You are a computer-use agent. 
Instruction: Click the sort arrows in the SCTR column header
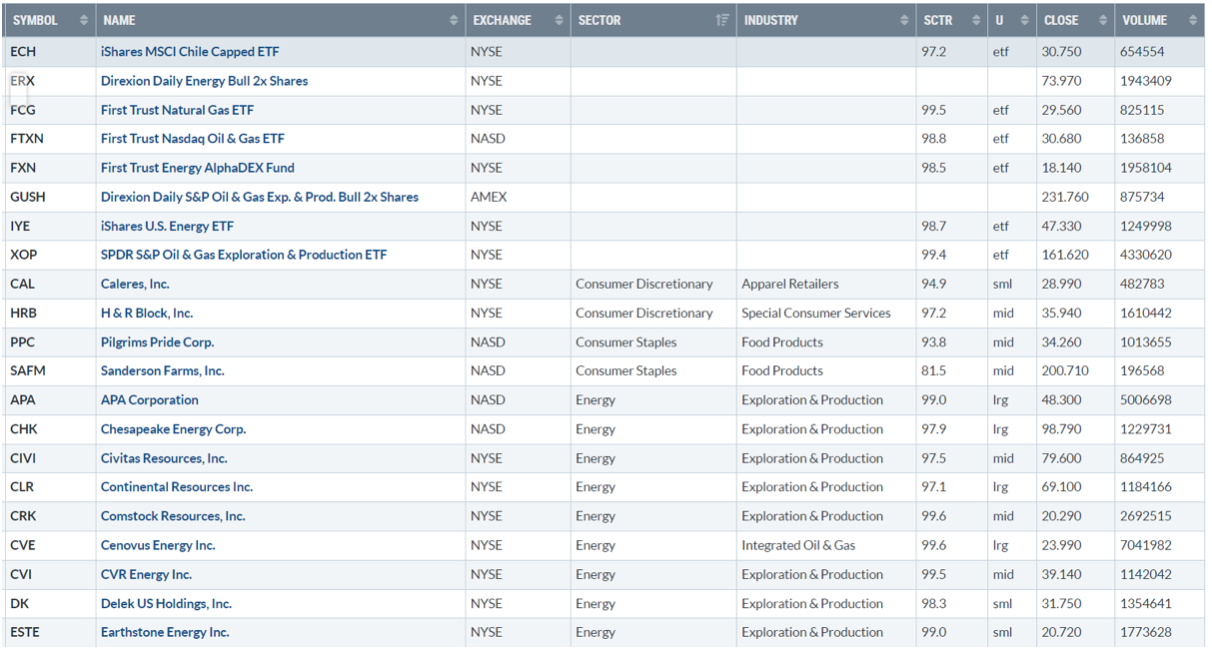pos(974,20)
